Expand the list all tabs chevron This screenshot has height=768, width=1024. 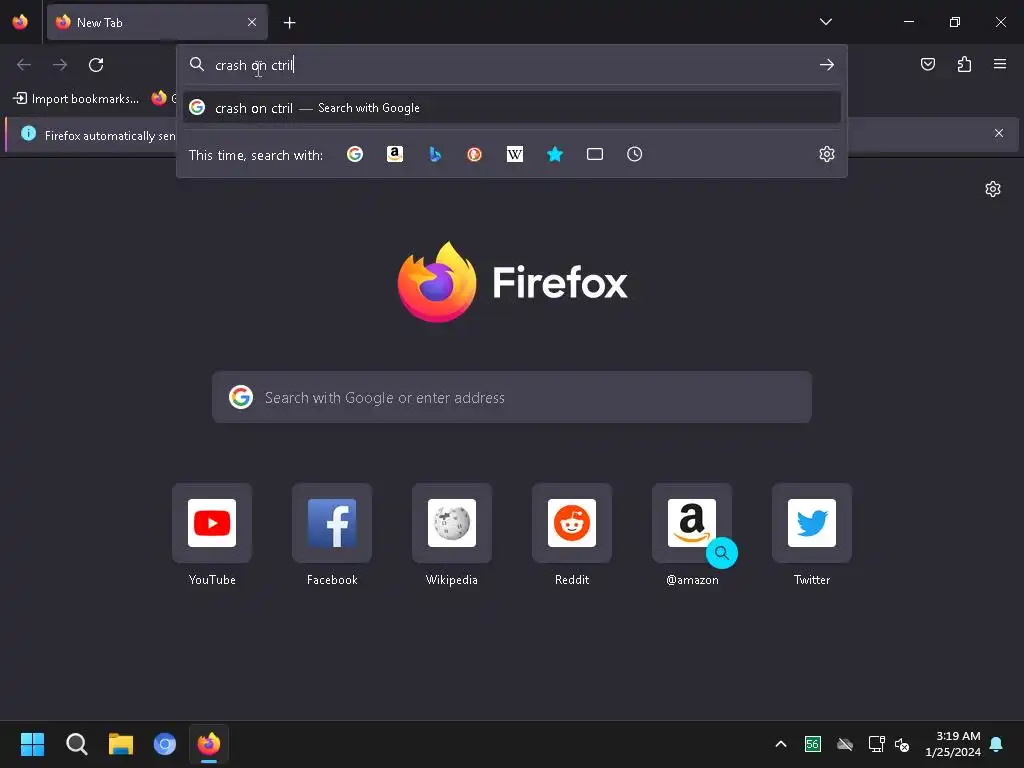coord(825,22)
